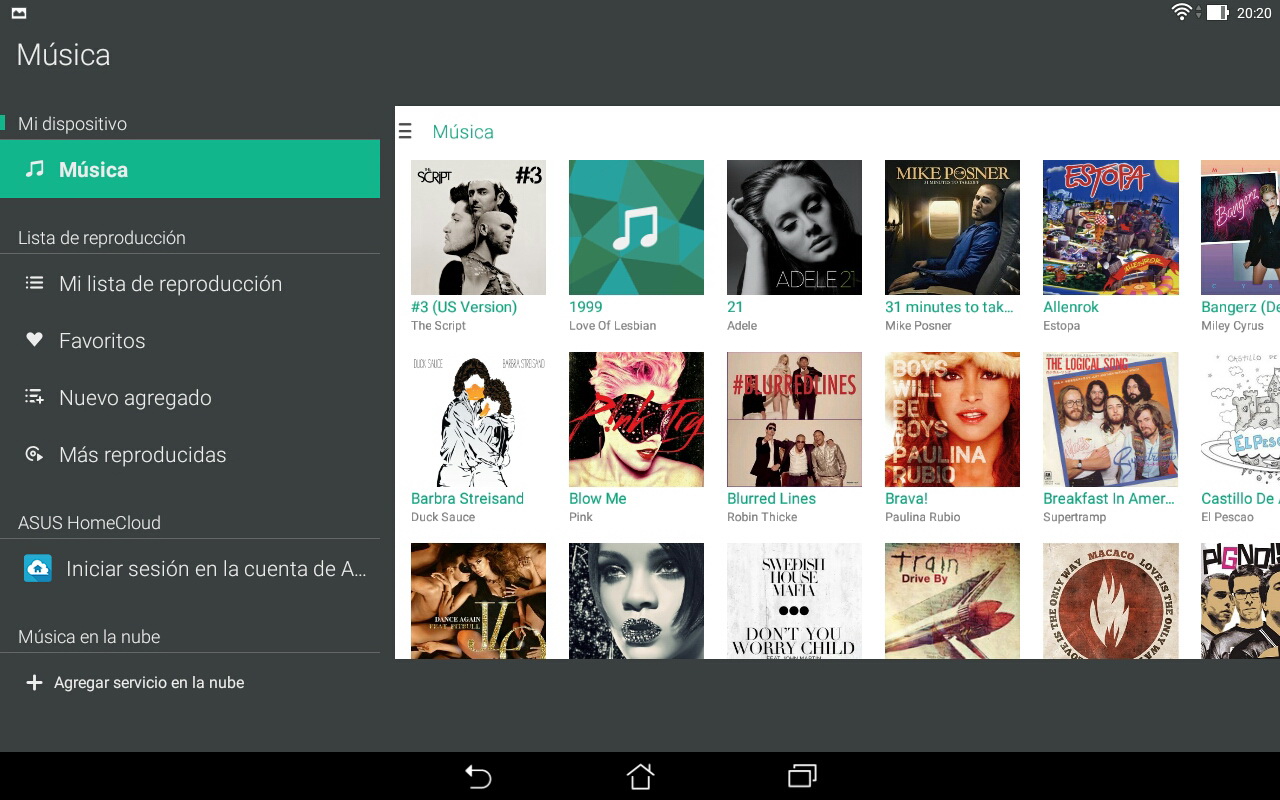Image resolution: width=1280 pixels, height=800 pixels.
Task: Open Adele 21 album cover
Action: 794,227
